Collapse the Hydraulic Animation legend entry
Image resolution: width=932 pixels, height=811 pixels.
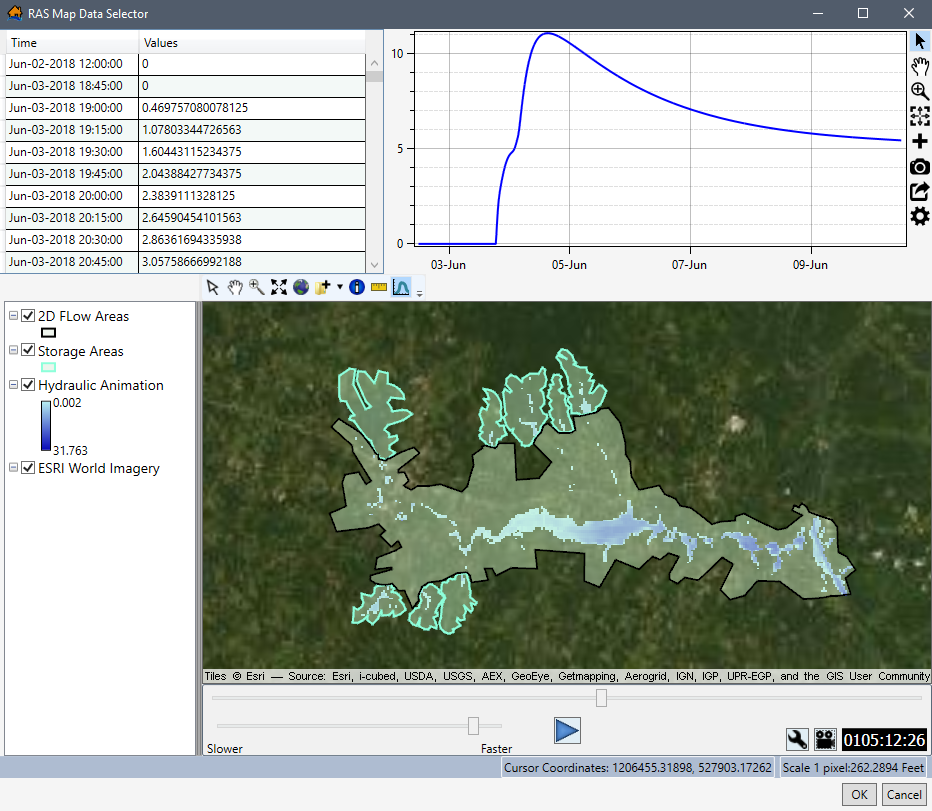(x=14, y=385)
